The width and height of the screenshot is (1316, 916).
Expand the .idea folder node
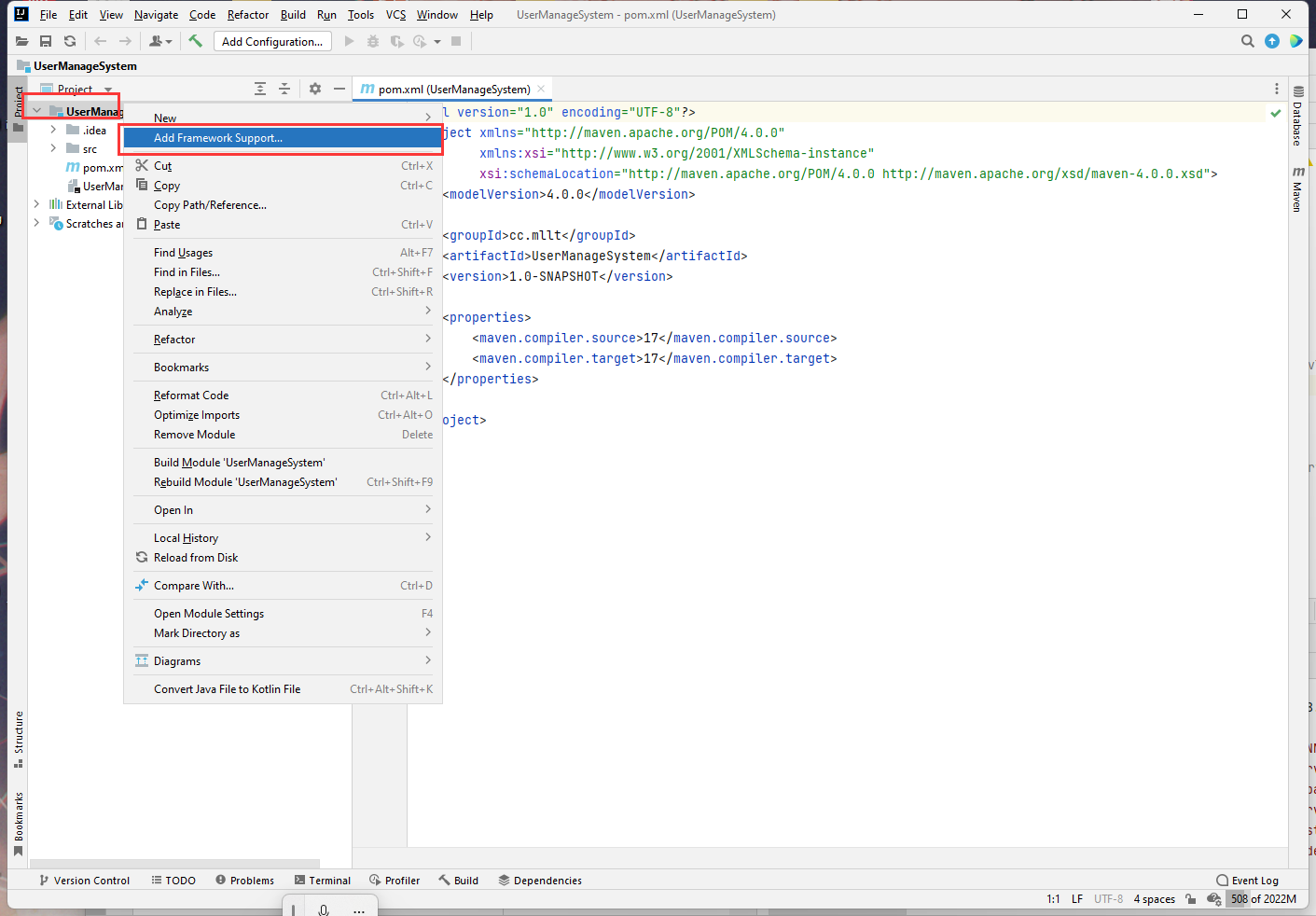[x=53, y=130]
